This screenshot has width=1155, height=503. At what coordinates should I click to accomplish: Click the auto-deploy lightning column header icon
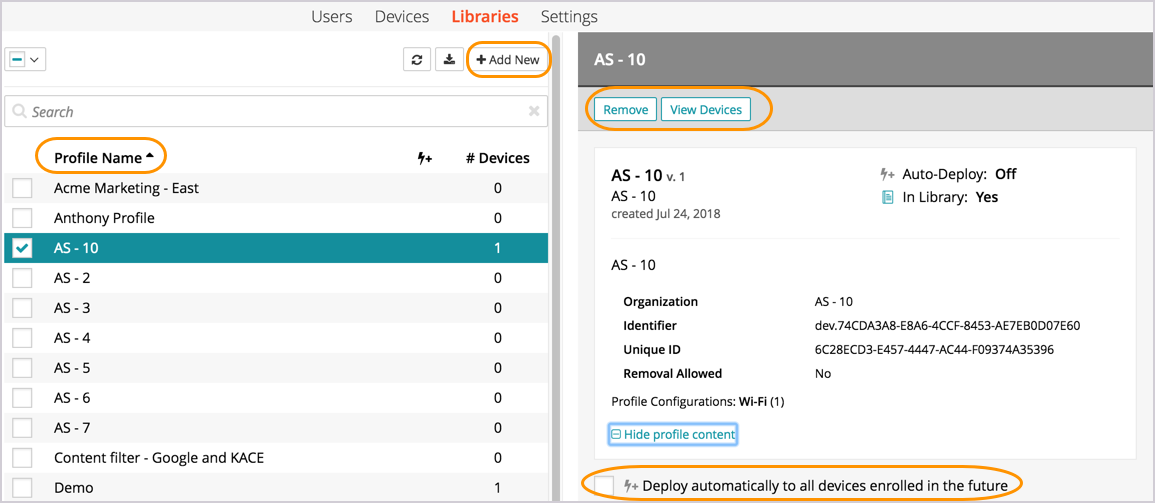tap(424, 158)
